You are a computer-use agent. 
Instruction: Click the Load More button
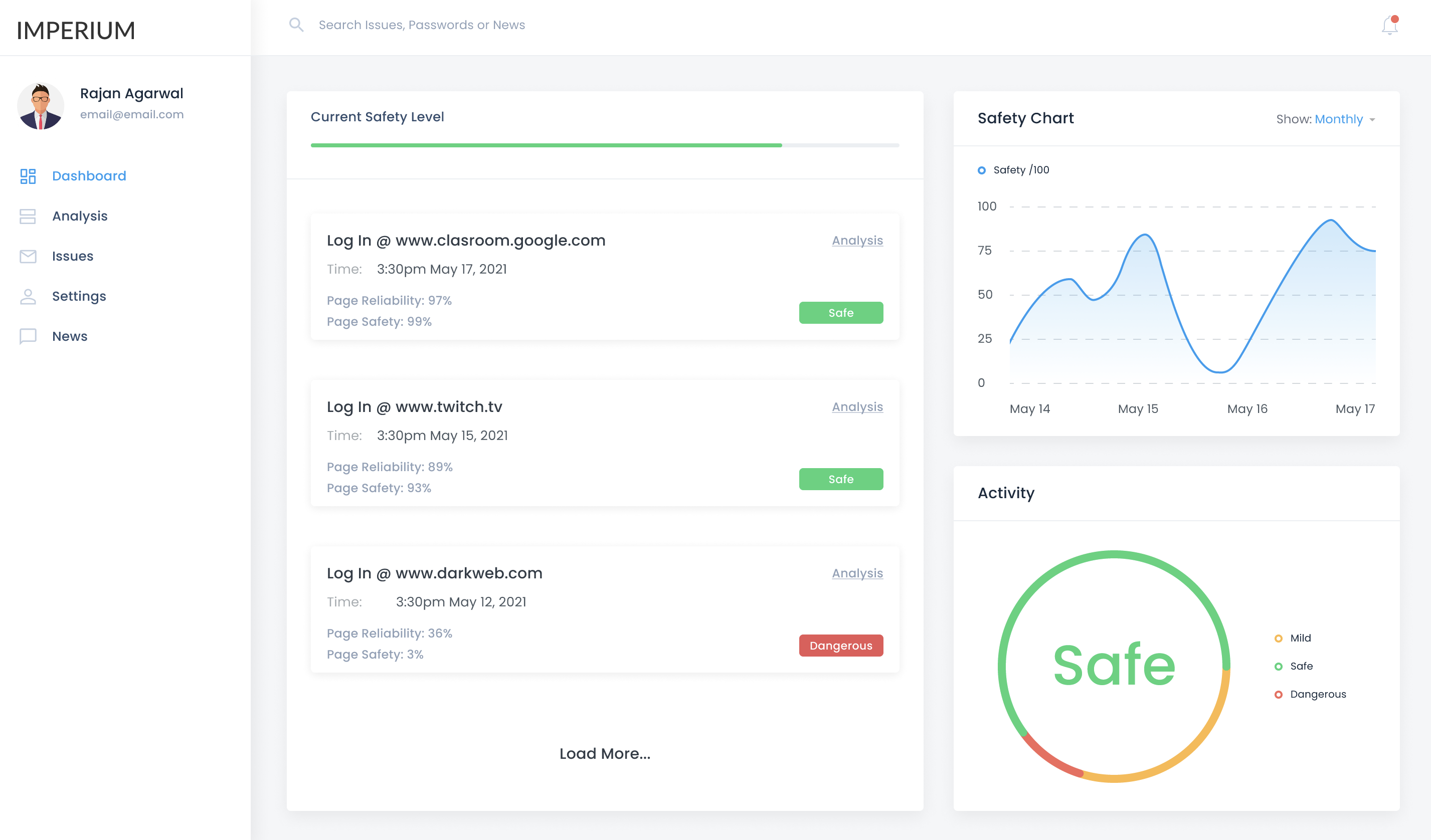(604, 754)
